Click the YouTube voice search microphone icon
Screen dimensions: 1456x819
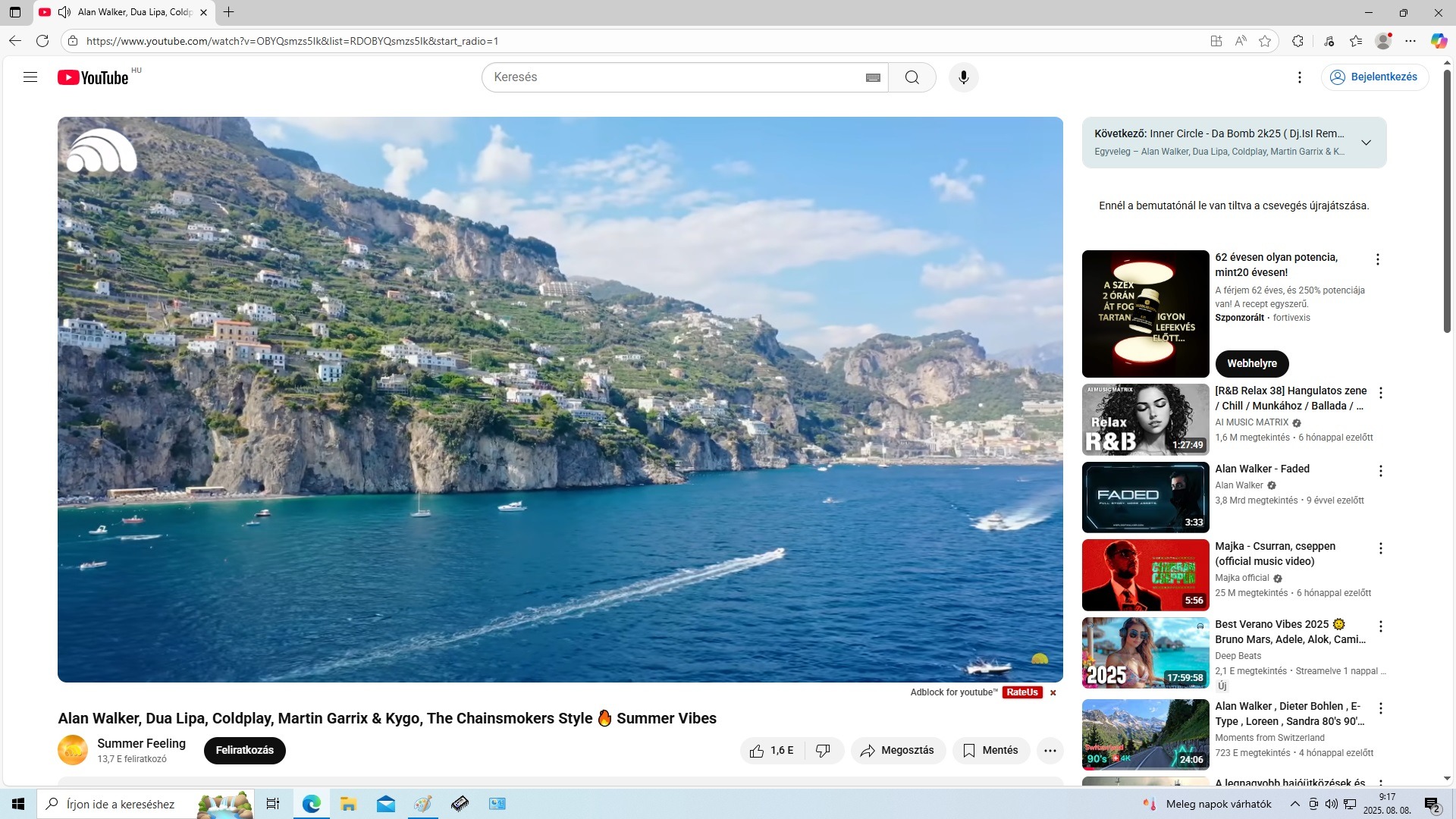963,77
